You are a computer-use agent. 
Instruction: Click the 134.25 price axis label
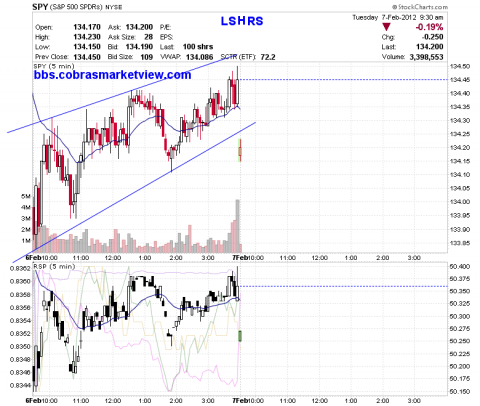click(x=460, y=134)
